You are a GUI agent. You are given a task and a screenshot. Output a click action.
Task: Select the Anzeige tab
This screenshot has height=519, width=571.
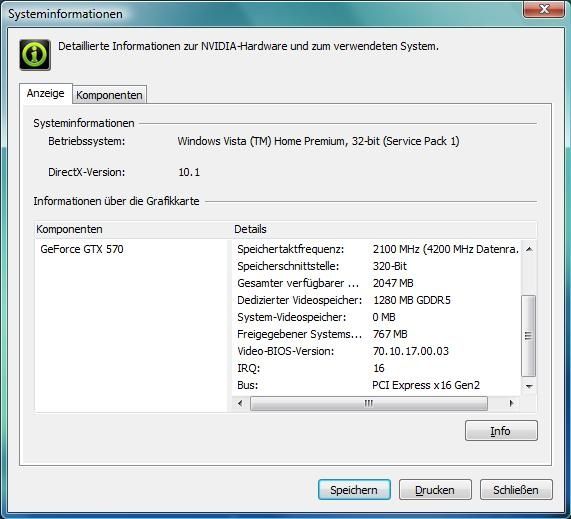point(46,94)
